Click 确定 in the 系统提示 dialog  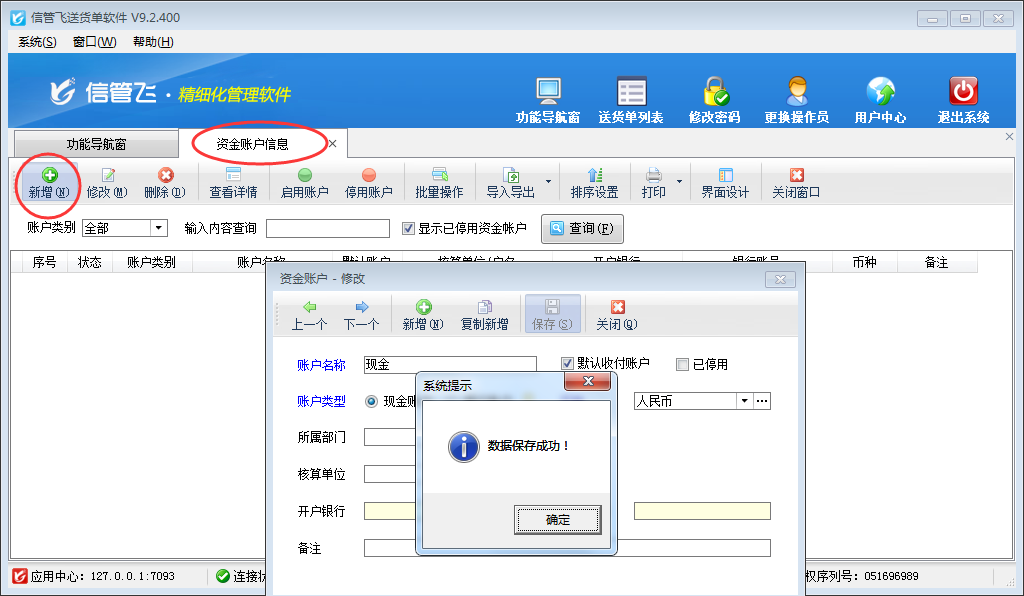click(x=558, y=520)
